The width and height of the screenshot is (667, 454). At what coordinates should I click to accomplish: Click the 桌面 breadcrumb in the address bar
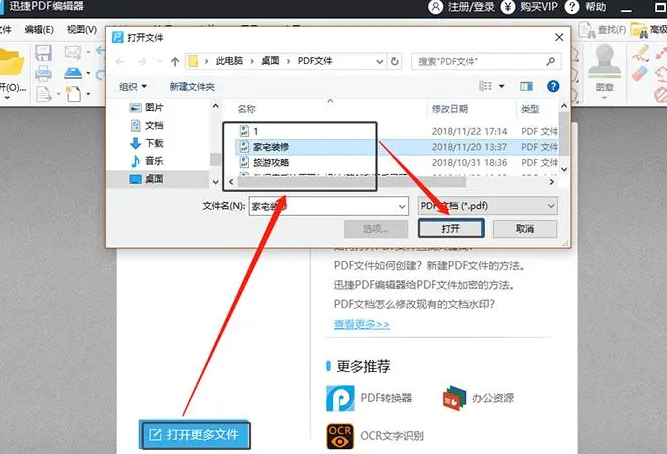pos(270,61)
